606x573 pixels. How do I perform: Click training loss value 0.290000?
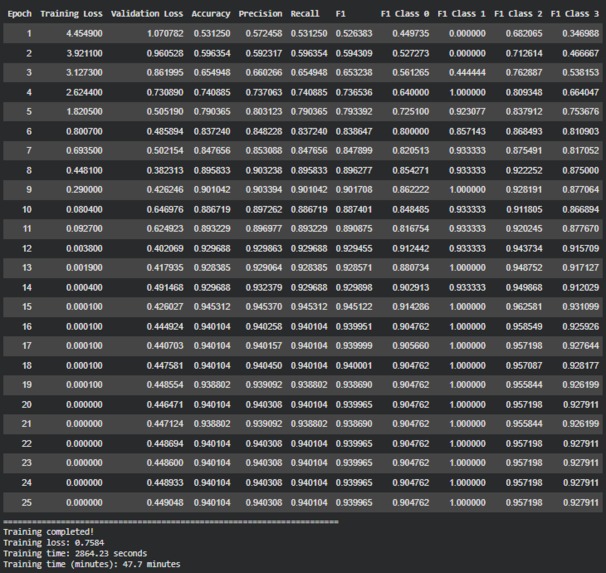coord(84,190)
